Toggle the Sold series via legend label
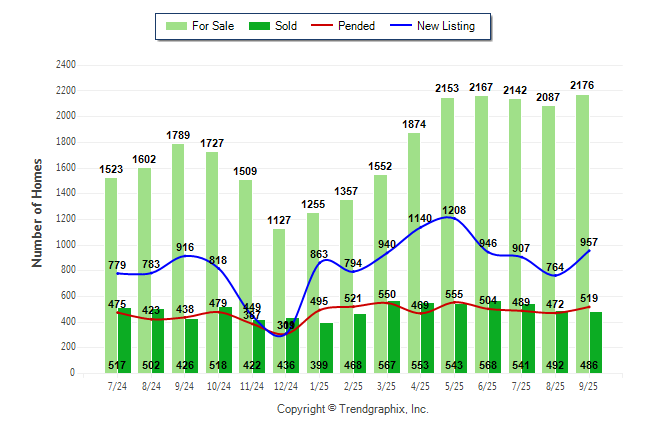This screenshot has height=434, width=646. 289,26
